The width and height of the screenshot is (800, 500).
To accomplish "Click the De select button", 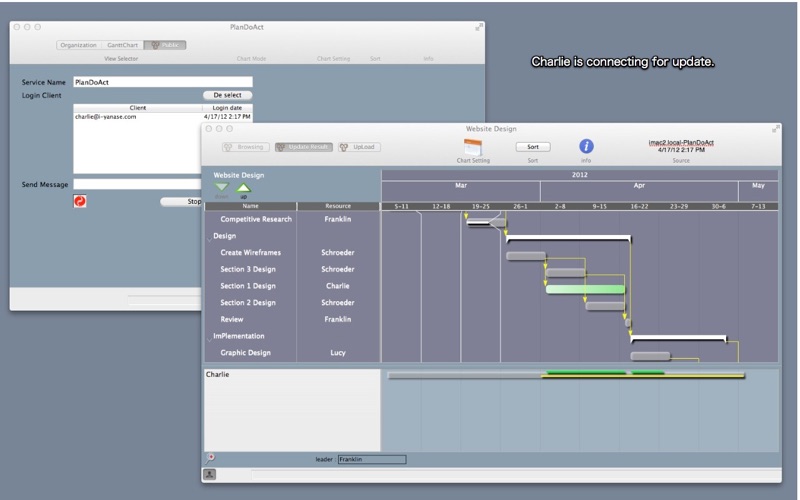I will pos(228,95).
